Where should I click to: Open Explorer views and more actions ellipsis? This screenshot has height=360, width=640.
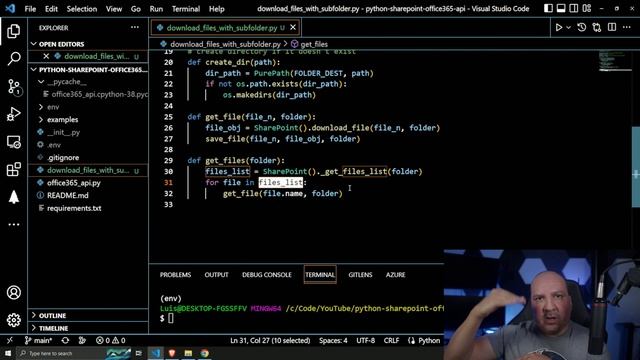point(135,27)
